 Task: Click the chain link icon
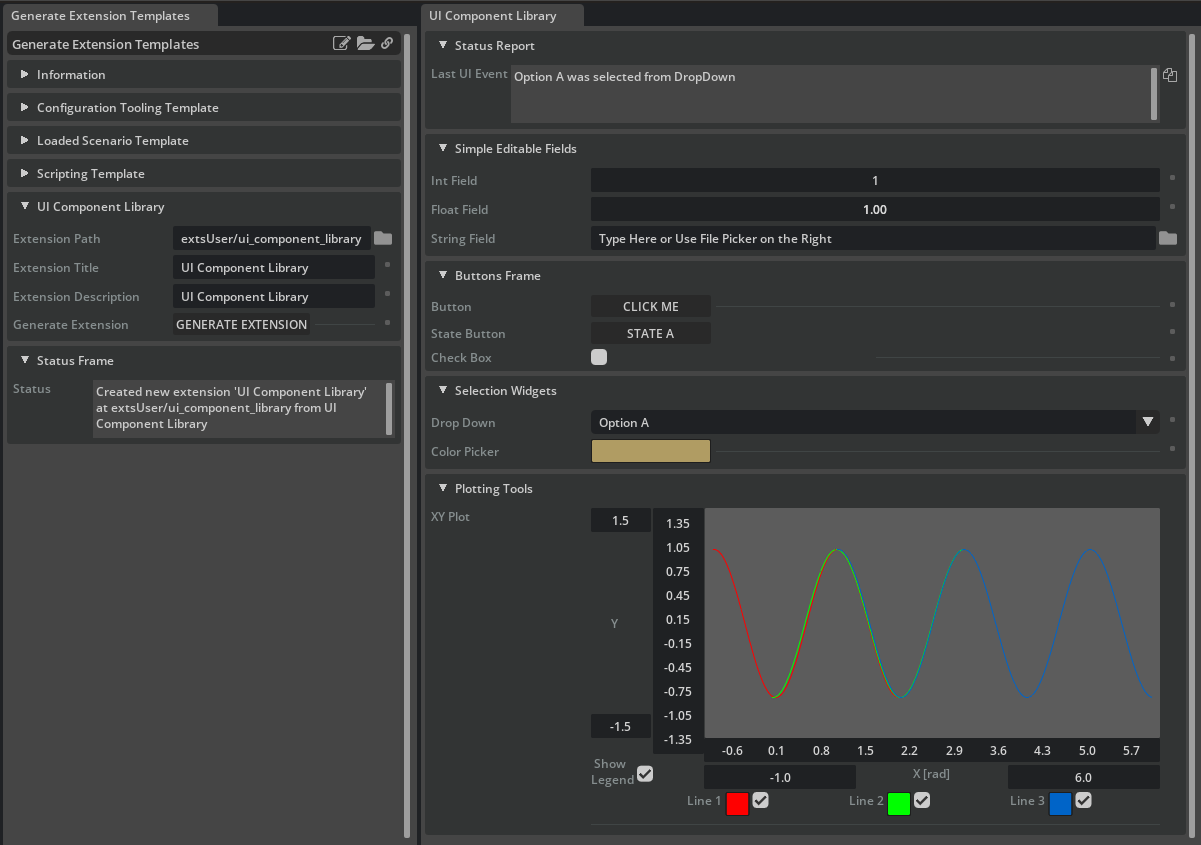pyautogui.click(x=387, y=44)
